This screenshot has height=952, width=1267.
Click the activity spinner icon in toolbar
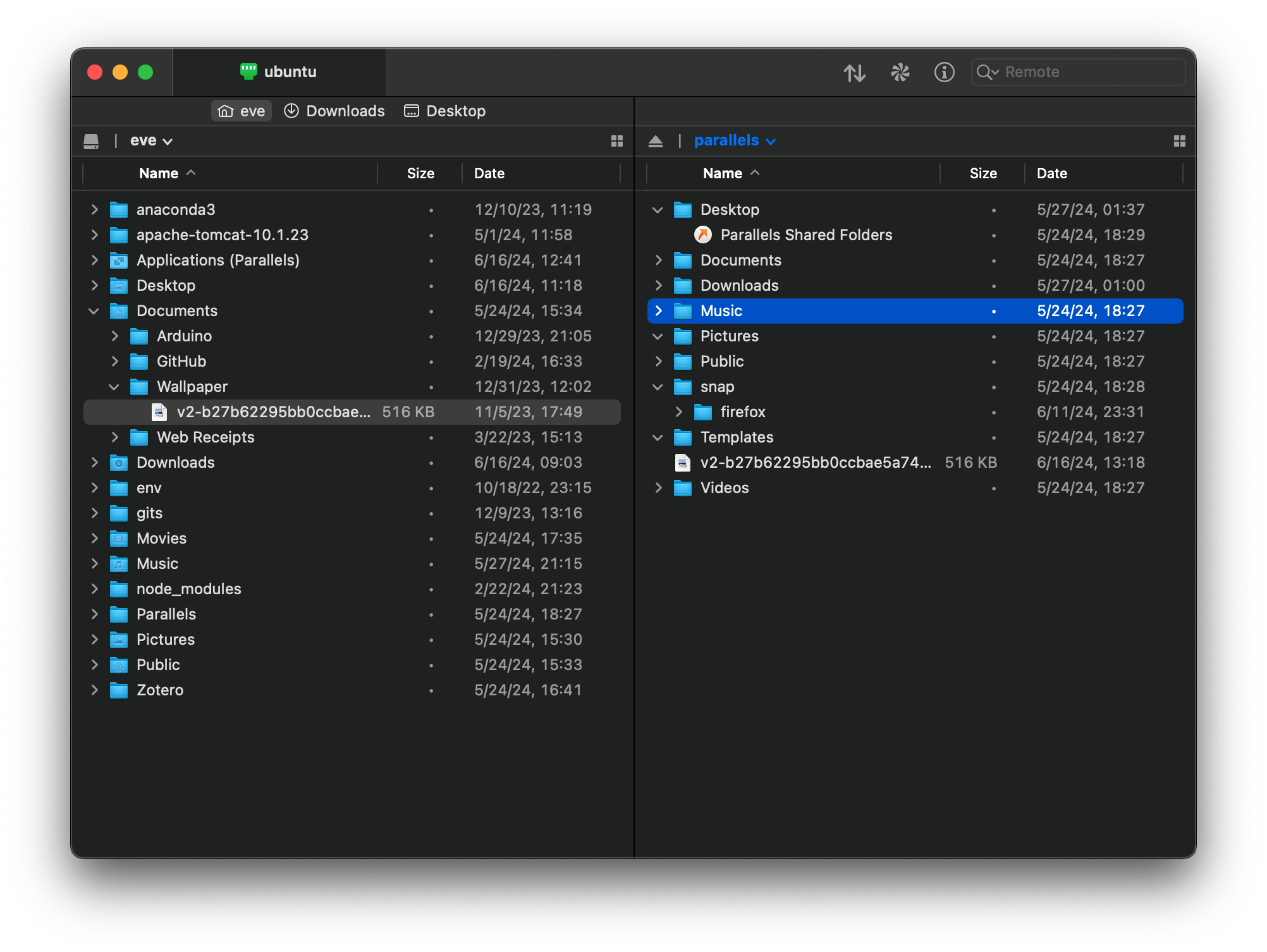[x=900, y=73]
